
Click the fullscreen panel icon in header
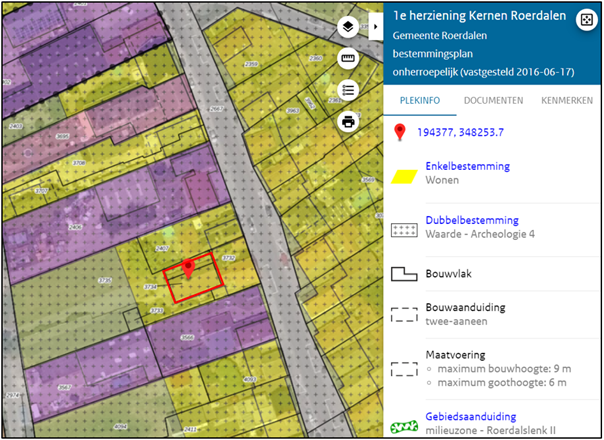coord(586,19)
